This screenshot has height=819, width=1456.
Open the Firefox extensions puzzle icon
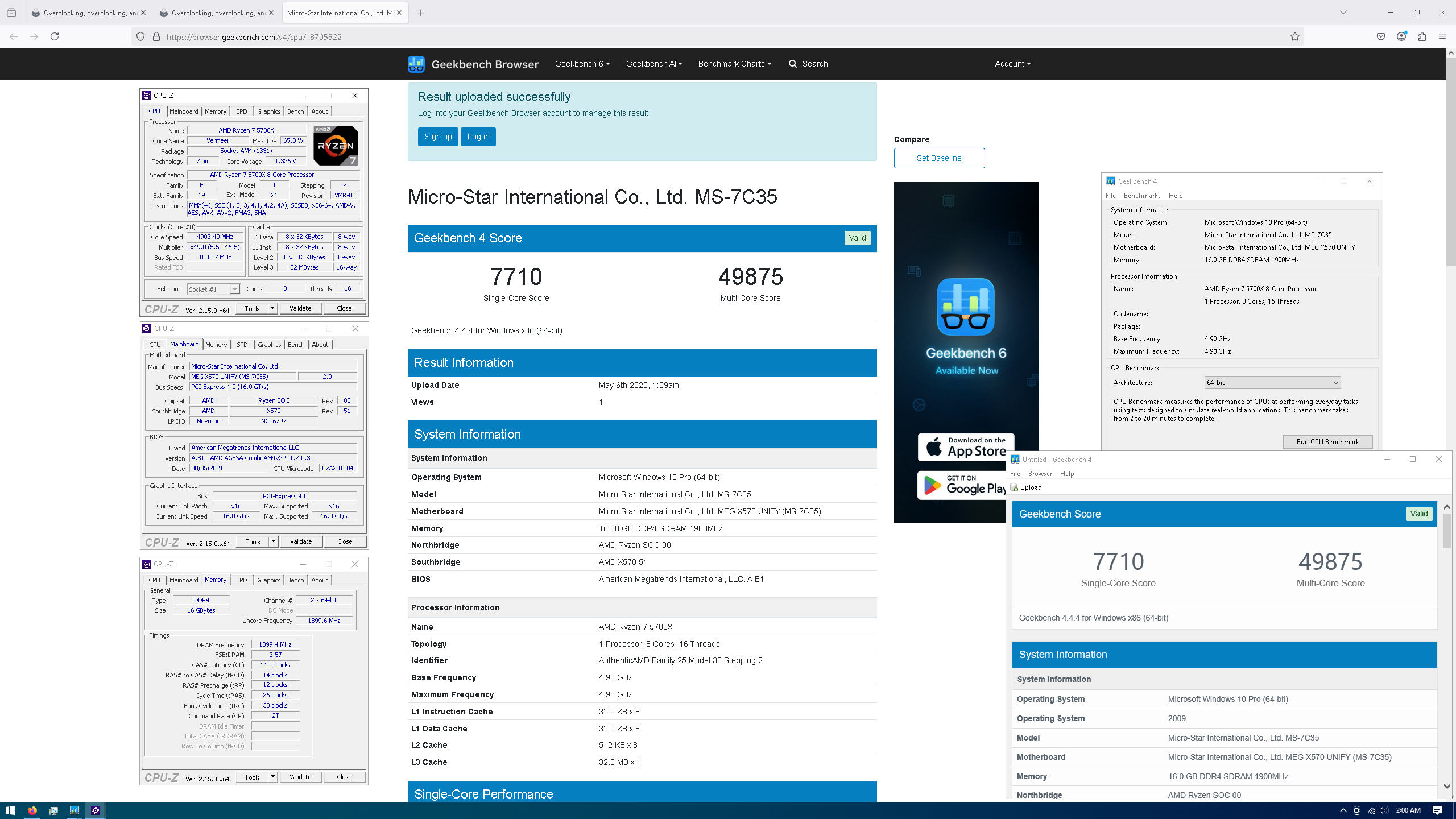coord(1422,36)
